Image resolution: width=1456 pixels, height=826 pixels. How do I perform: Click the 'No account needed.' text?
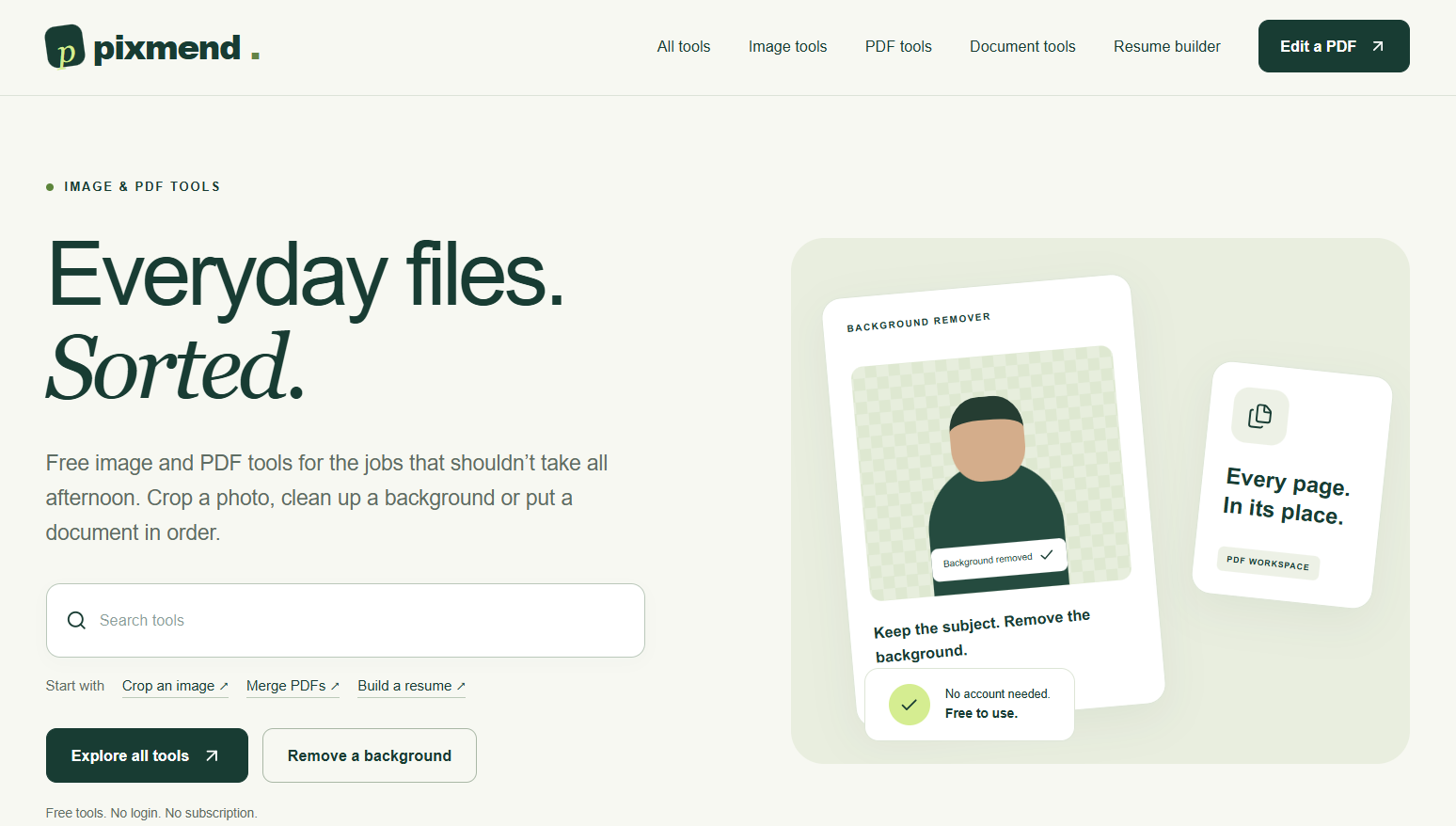tap(997, 693)
